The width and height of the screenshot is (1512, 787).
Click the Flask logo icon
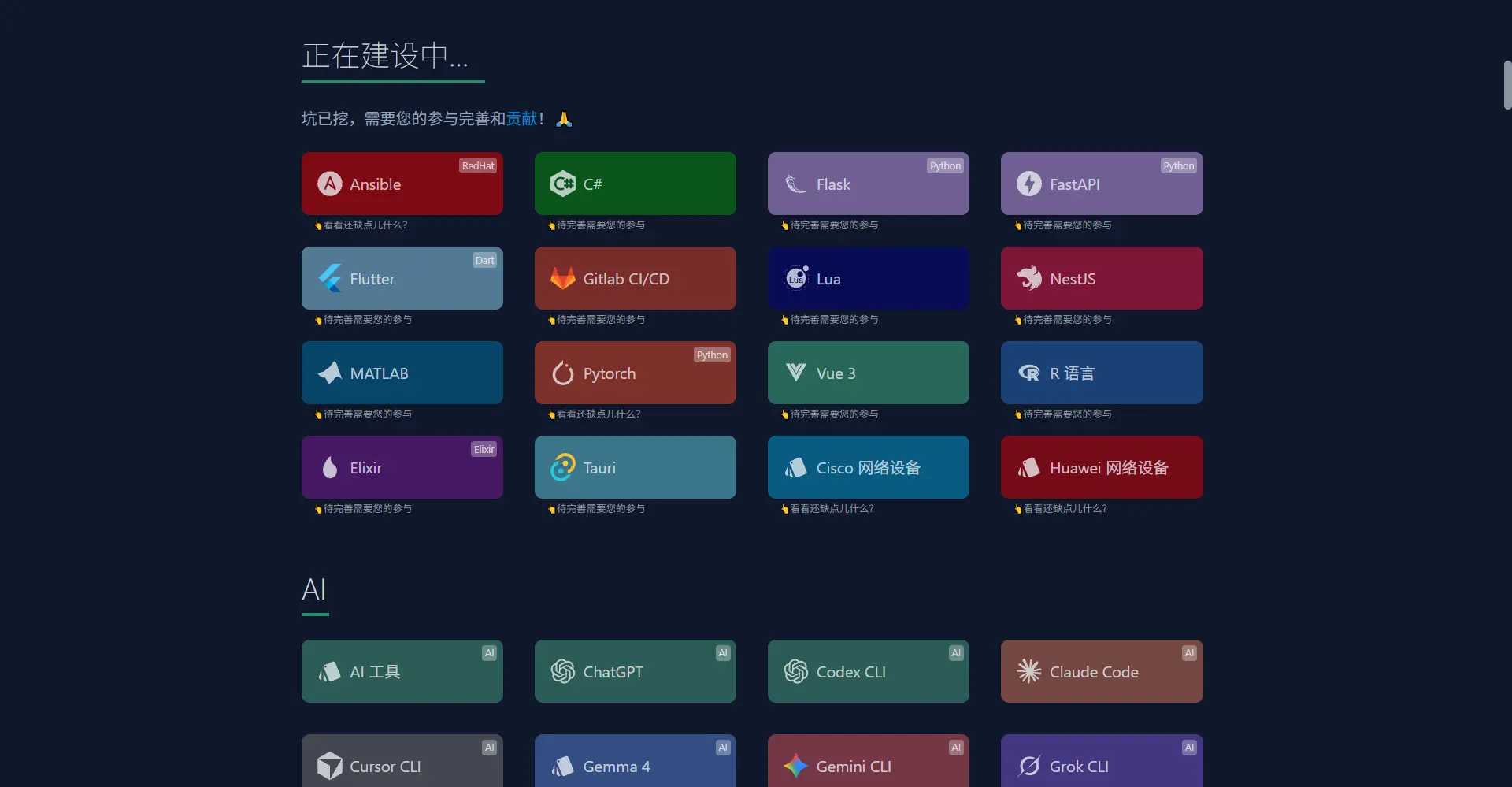[796, 184]
